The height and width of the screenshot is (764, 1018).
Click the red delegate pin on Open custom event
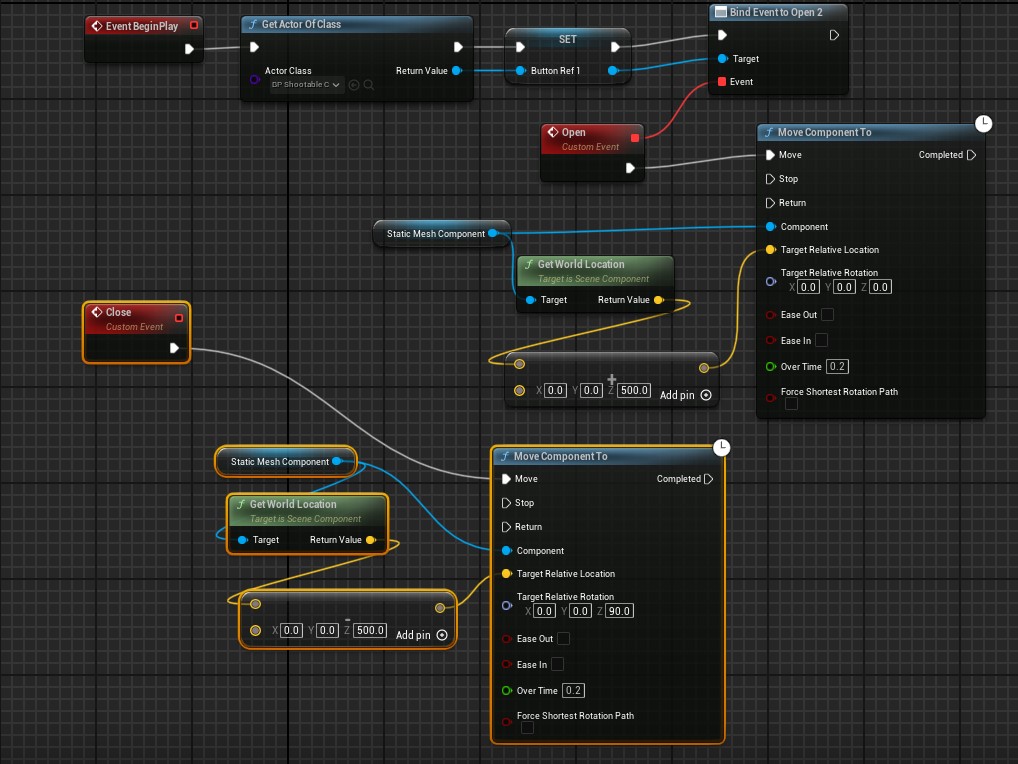tap(634, 138)
